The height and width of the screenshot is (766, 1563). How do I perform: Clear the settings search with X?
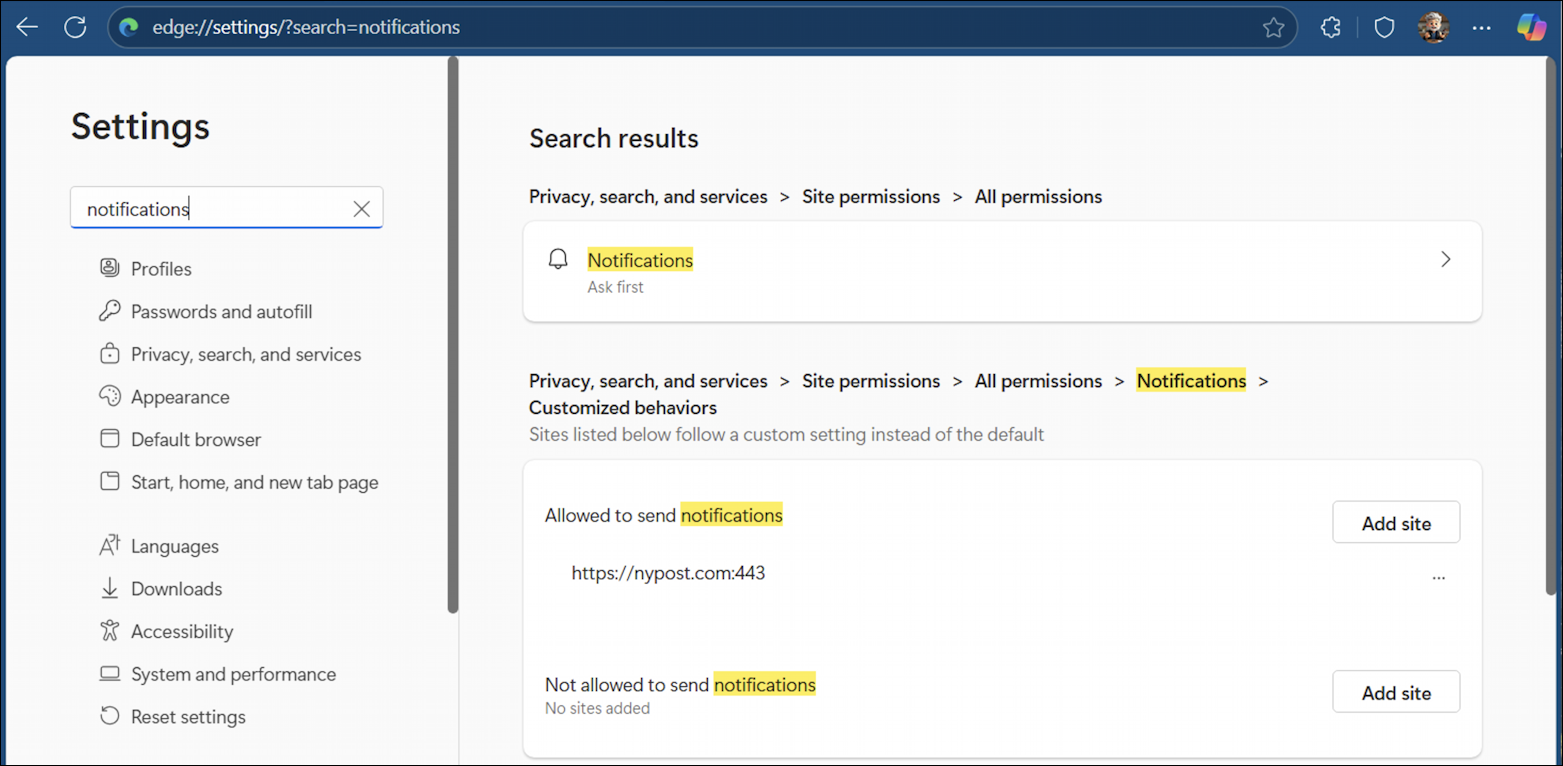(361, 209)
